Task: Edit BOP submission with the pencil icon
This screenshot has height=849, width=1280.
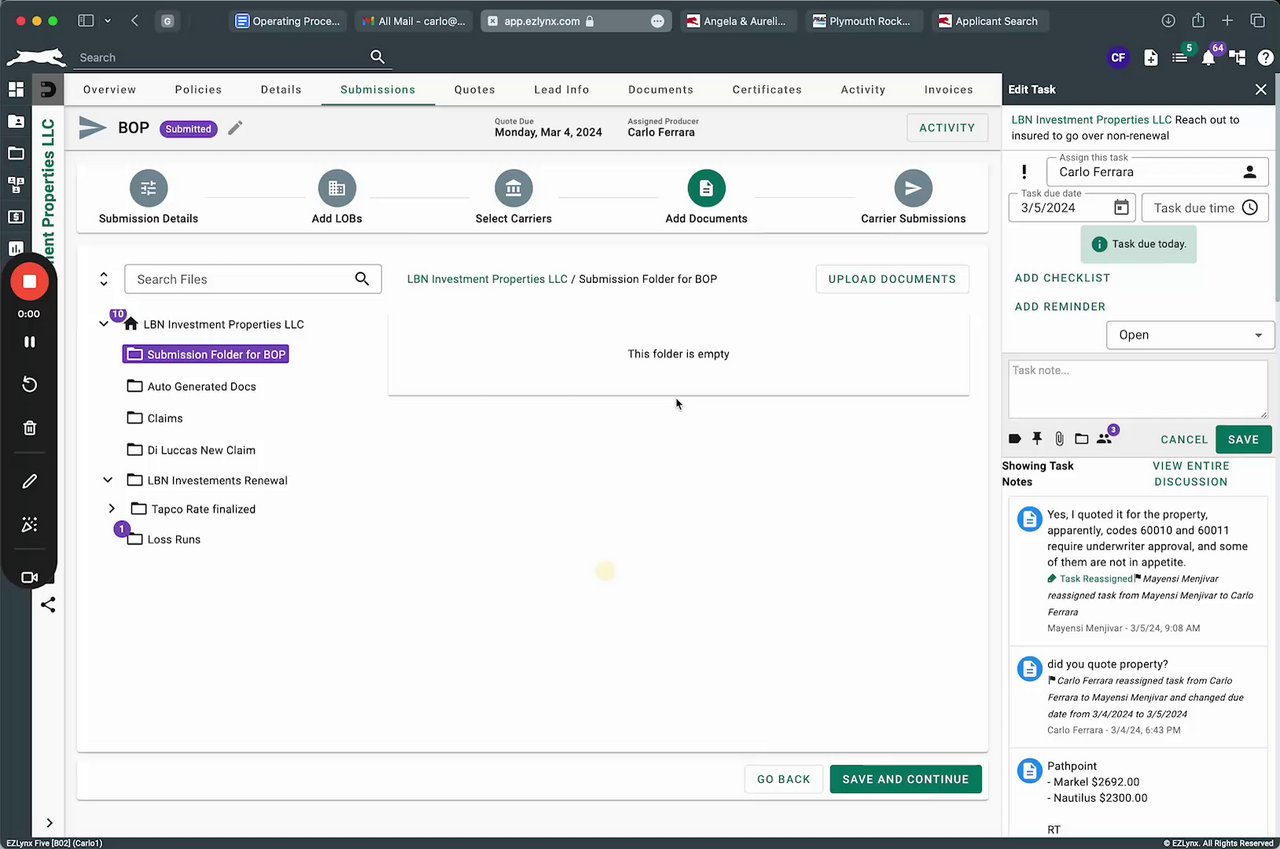Action: [x=235, y=128]
